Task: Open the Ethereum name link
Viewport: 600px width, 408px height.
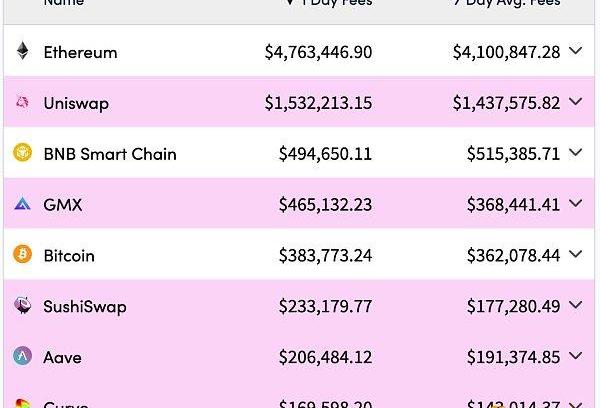Action: tap(80, 52)
